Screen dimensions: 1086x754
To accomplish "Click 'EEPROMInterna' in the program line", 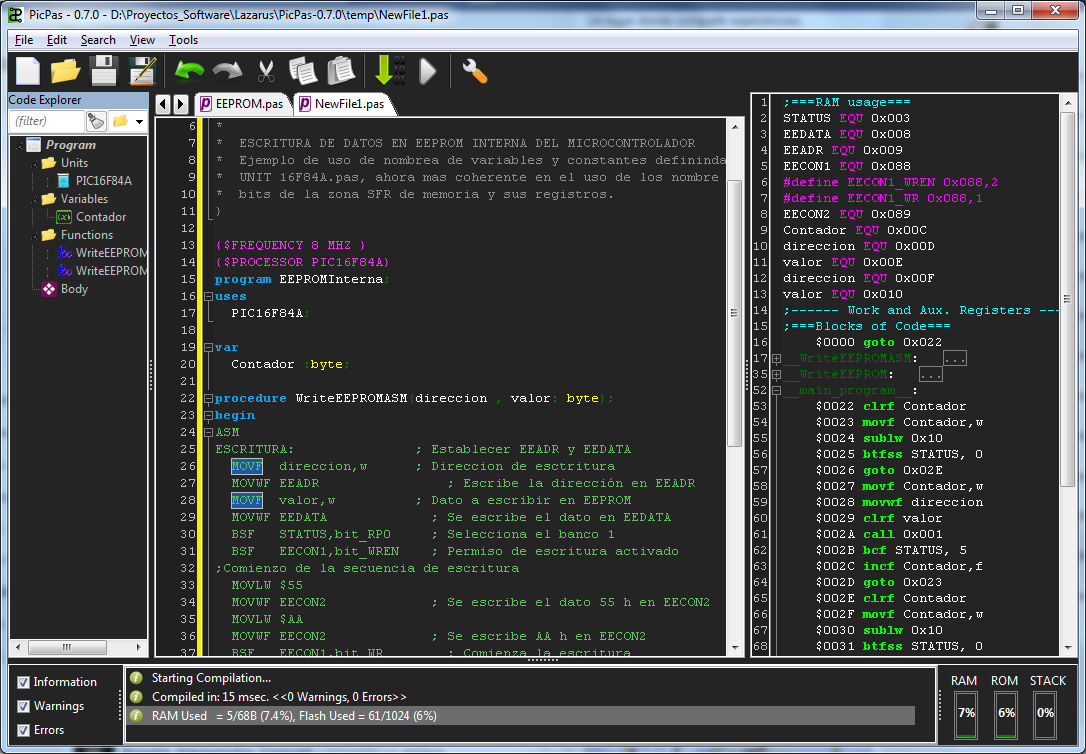I will tap(331, 280).
